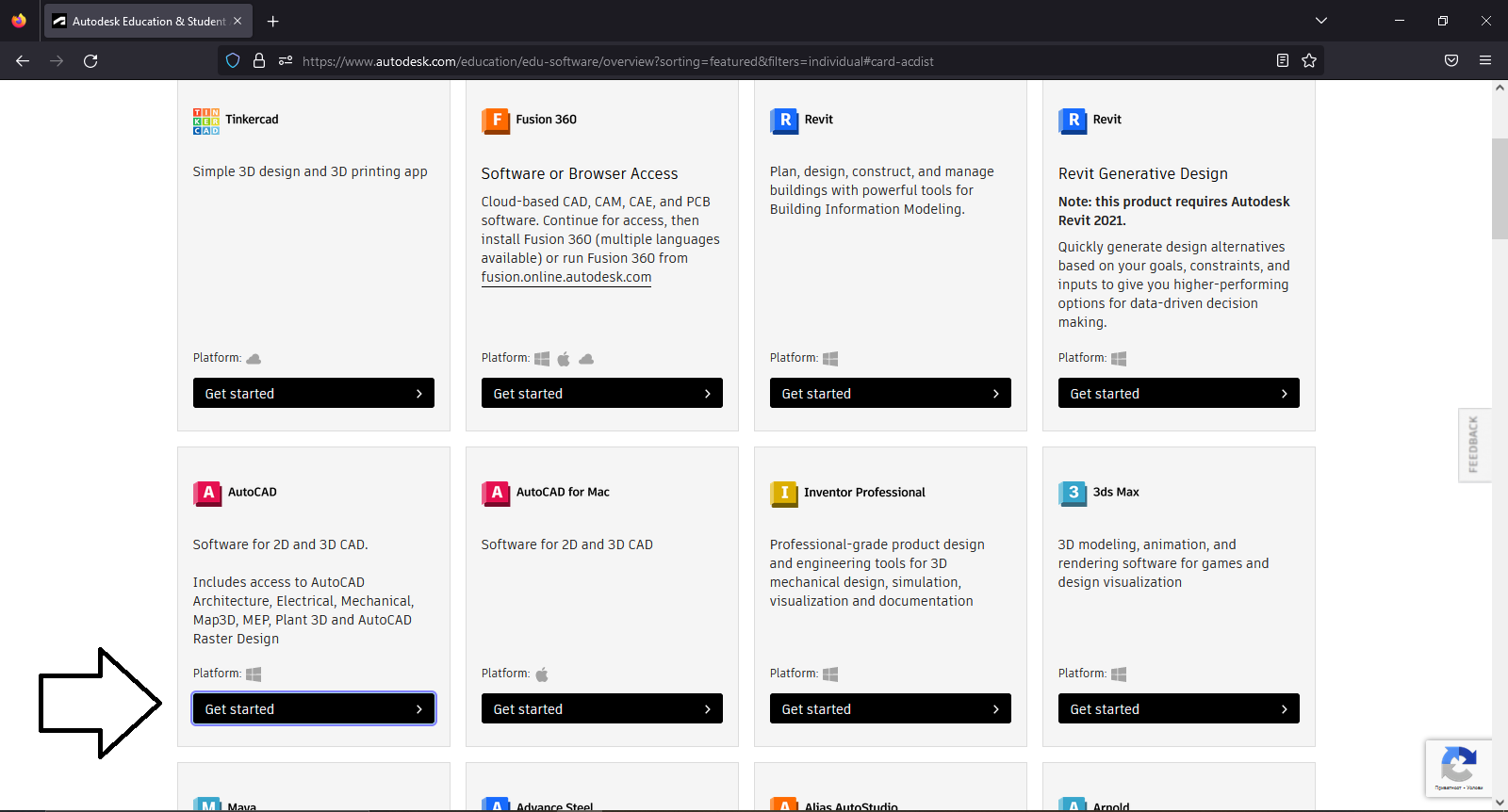Click the cloud platform icon on Tinkercad card
Image resolution: width=1508 pixels, height=812 pixels.
[254, 359]
